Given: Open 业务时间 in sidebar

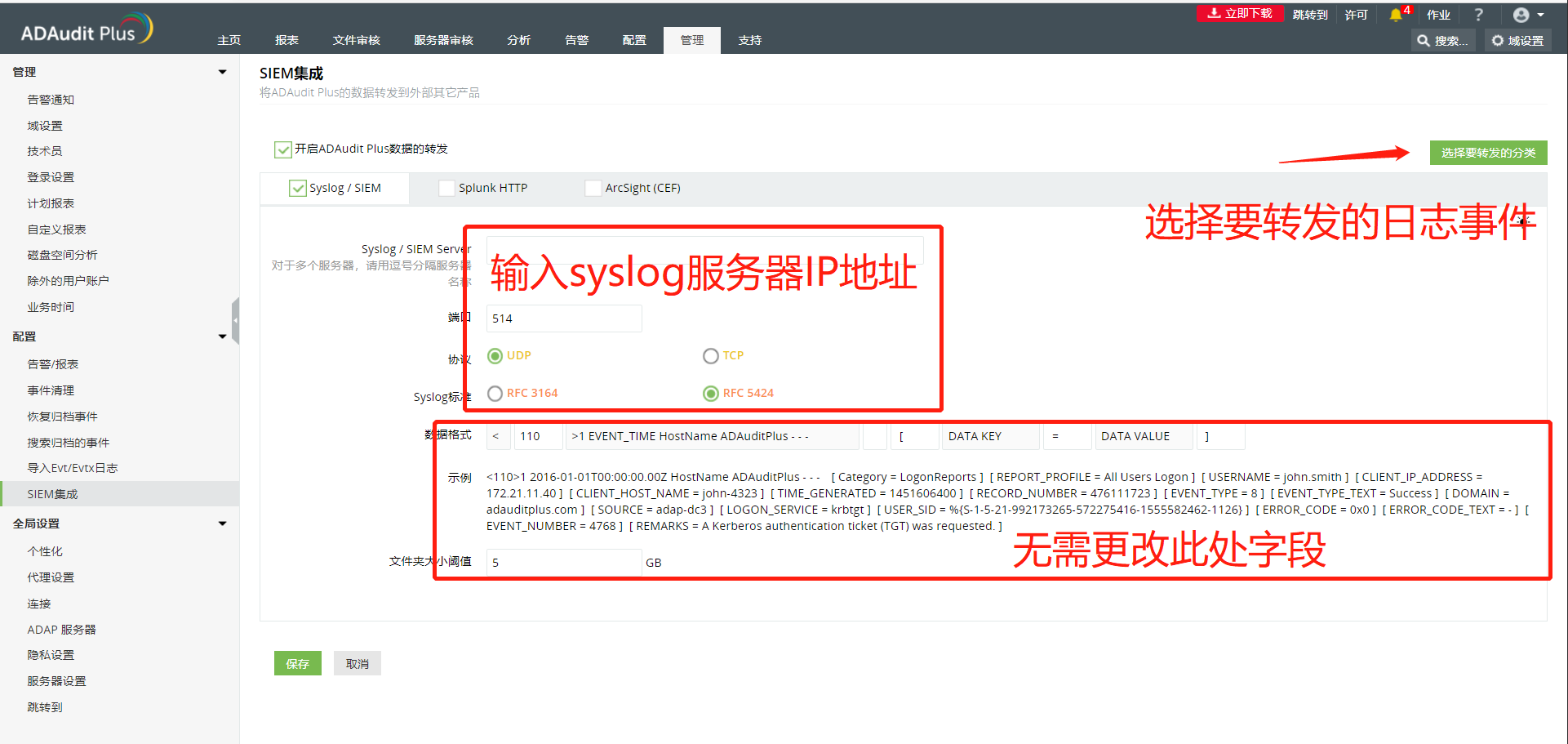Looking at the screenshot, I should 51,307.
